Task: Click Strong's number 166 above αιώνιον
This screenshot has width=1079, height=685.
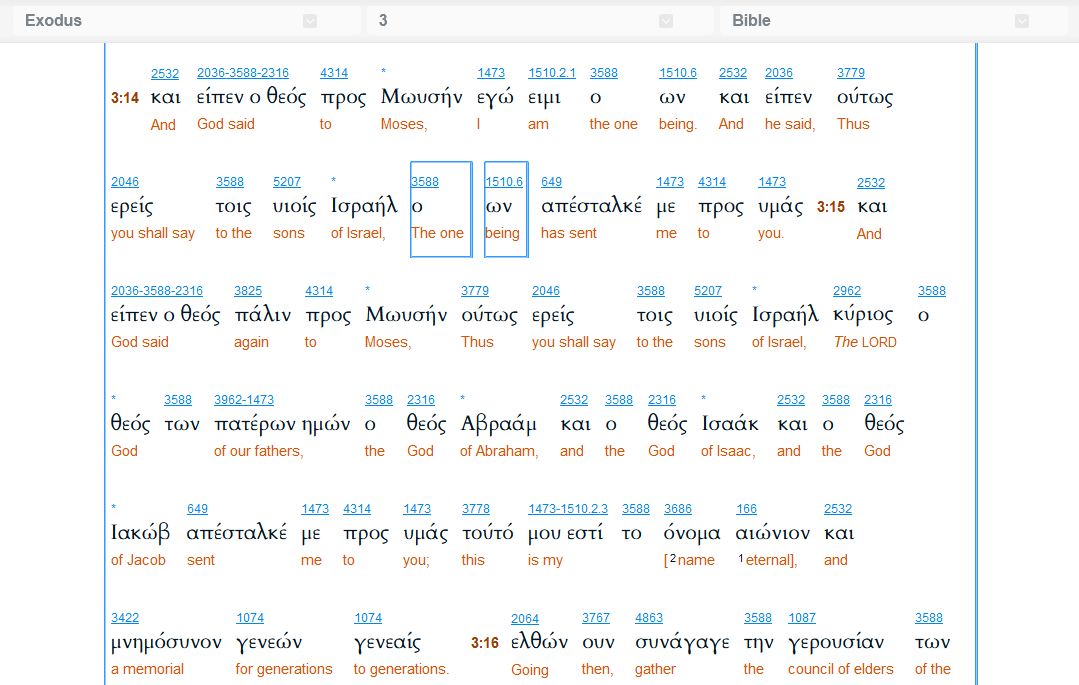Action: [746, 509]
